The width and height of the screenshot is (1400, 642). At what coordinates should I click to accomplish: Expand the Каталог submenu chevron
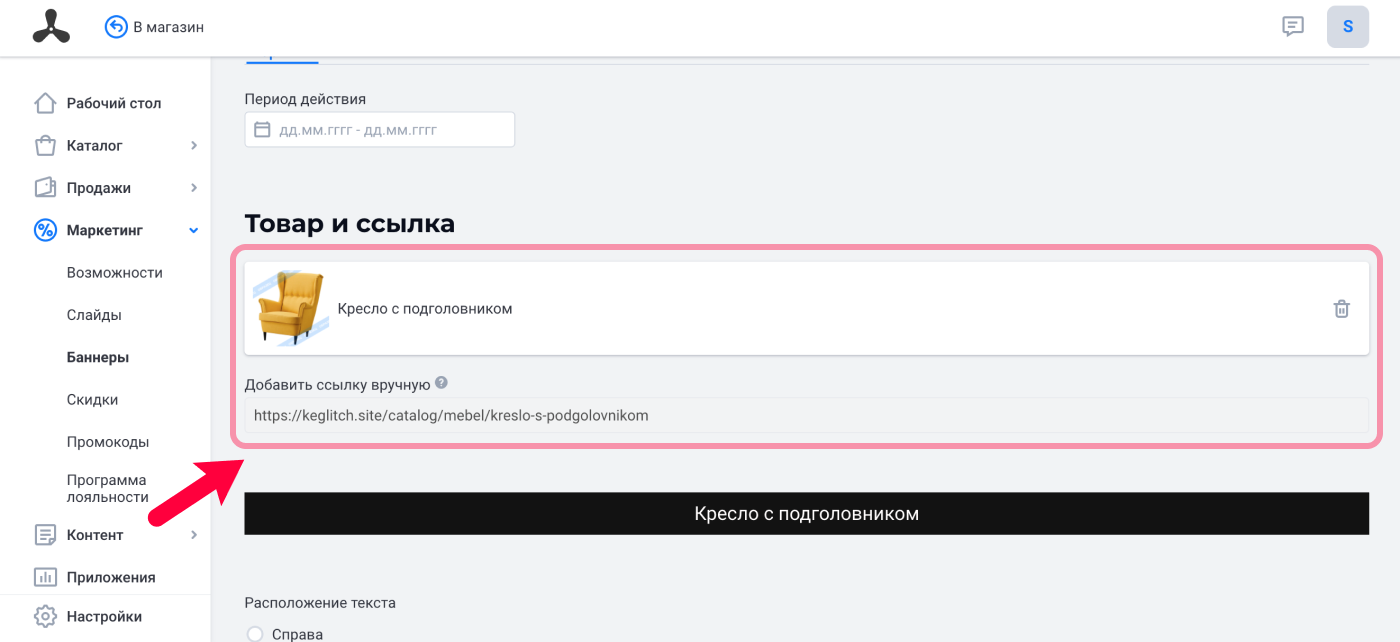tap(194, 146)
